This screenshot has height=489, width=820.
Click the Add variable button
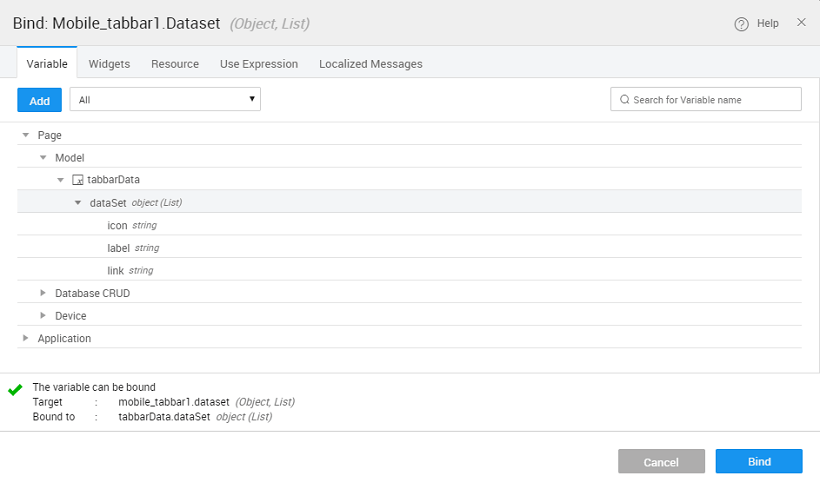click(x=39, y=100)
